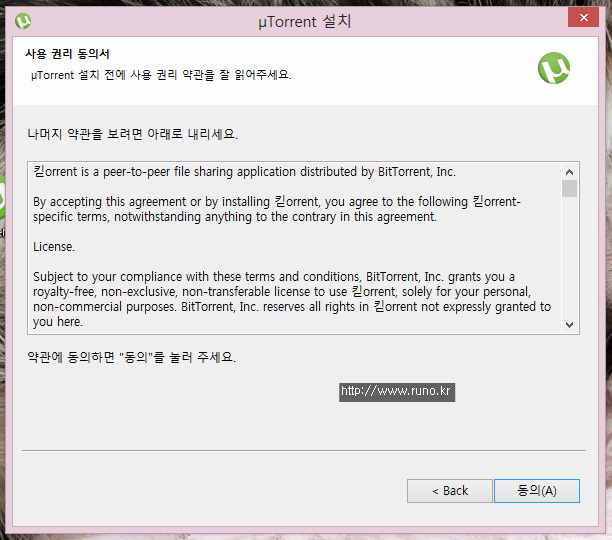Close the µTorrent installer window
Image resolution: width=612 pixels, height=540 pixels.
[583, 17]
